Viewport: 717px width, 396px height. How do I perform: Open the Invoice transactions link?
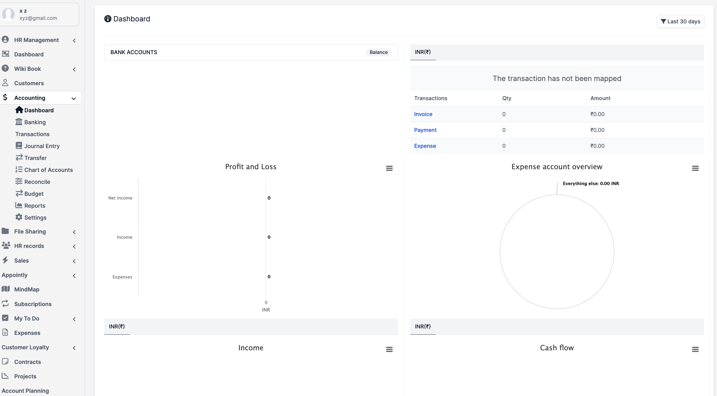pos(423,114)
